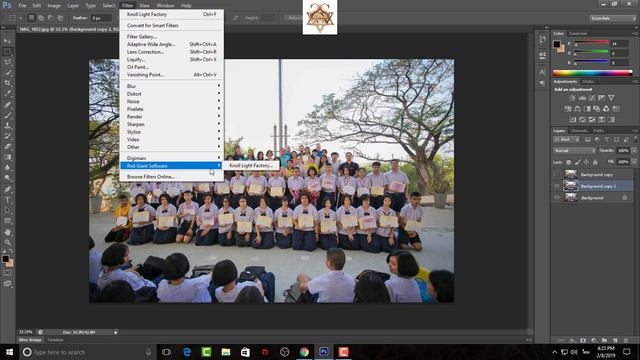Image resolution: width=640 pixels, height=360 pixels.
Task: Select the Horizontal Type tool
Action: pyautogui.click(x=7, y=200)
